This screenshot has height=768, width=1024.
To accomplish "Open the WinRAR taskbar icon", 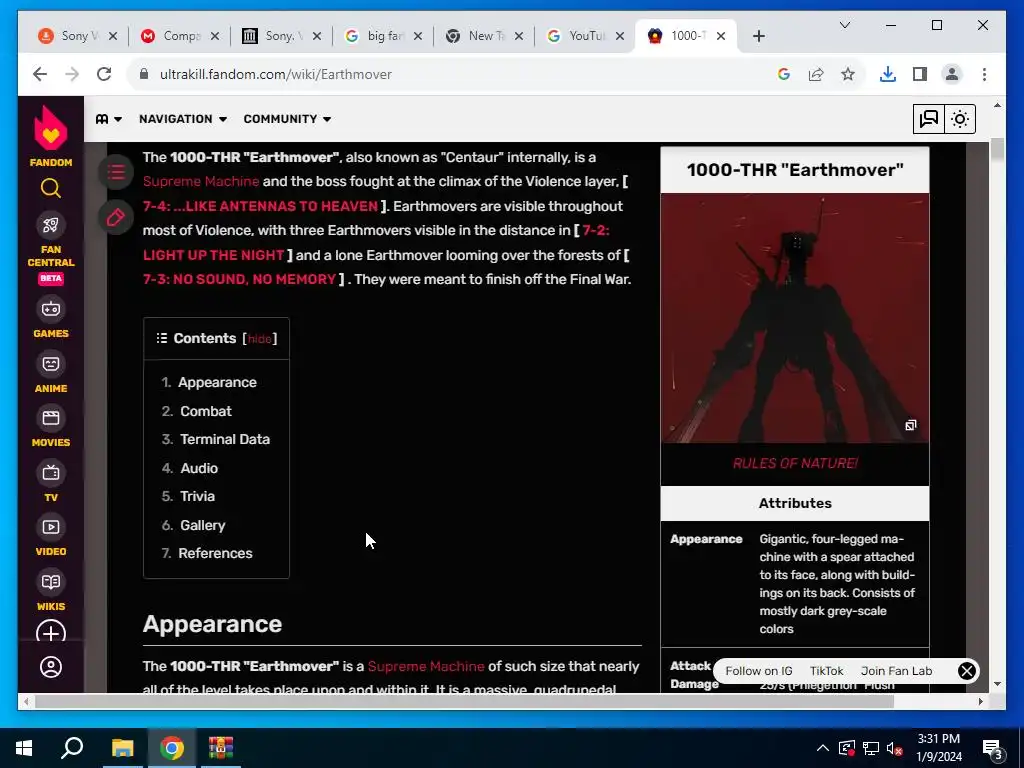I will pyautogui.click(x=221, y=748).
